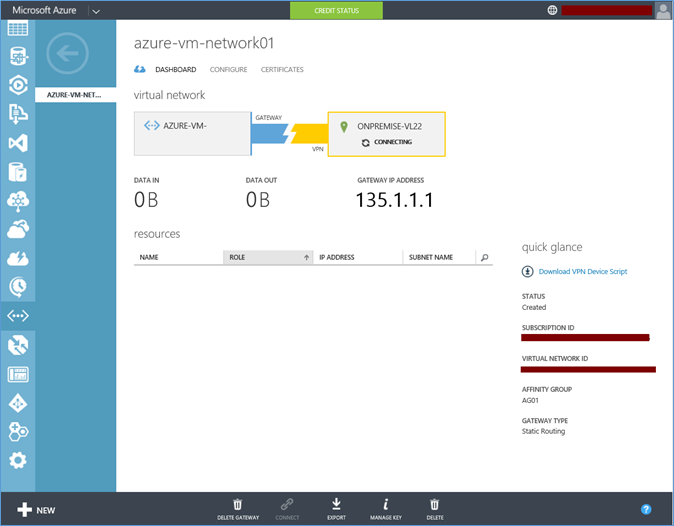Sort by the ROLE column arrow
Viewport: 674px width, 526px height.
[x=306, y=257]
